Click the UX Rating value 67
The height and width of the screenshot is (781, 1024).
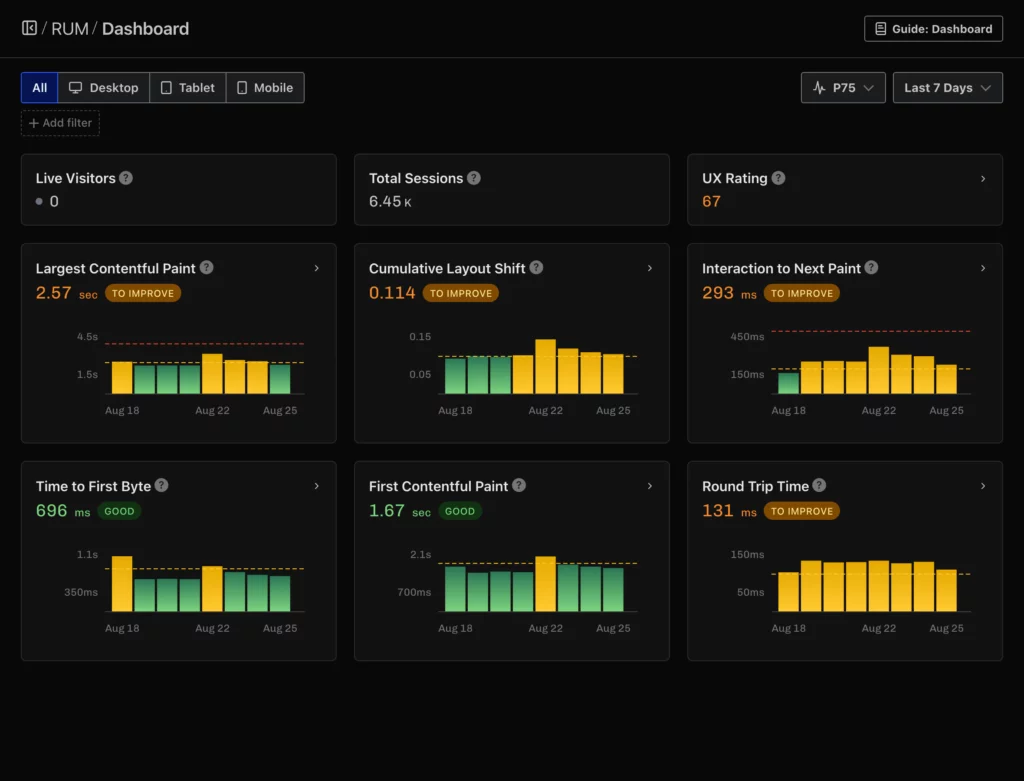click(711, 201)
